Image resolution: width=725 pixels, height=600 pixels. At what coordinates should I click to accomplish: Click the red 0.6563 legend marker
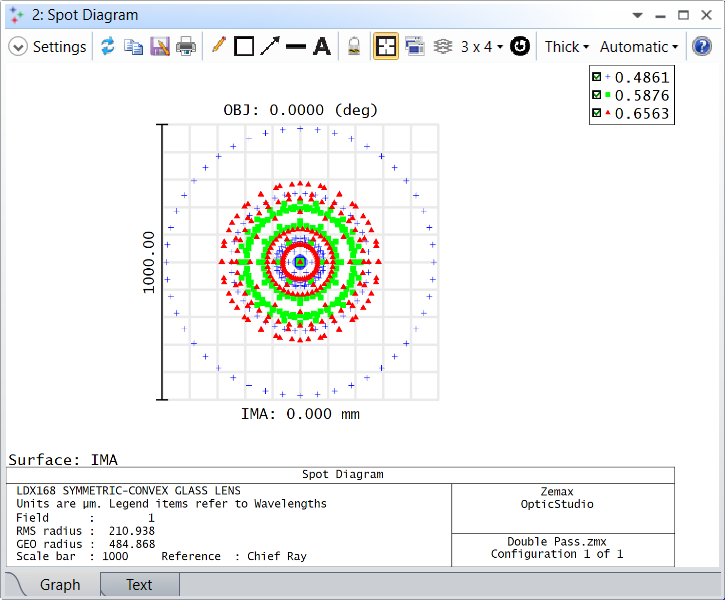coord(608,113)
